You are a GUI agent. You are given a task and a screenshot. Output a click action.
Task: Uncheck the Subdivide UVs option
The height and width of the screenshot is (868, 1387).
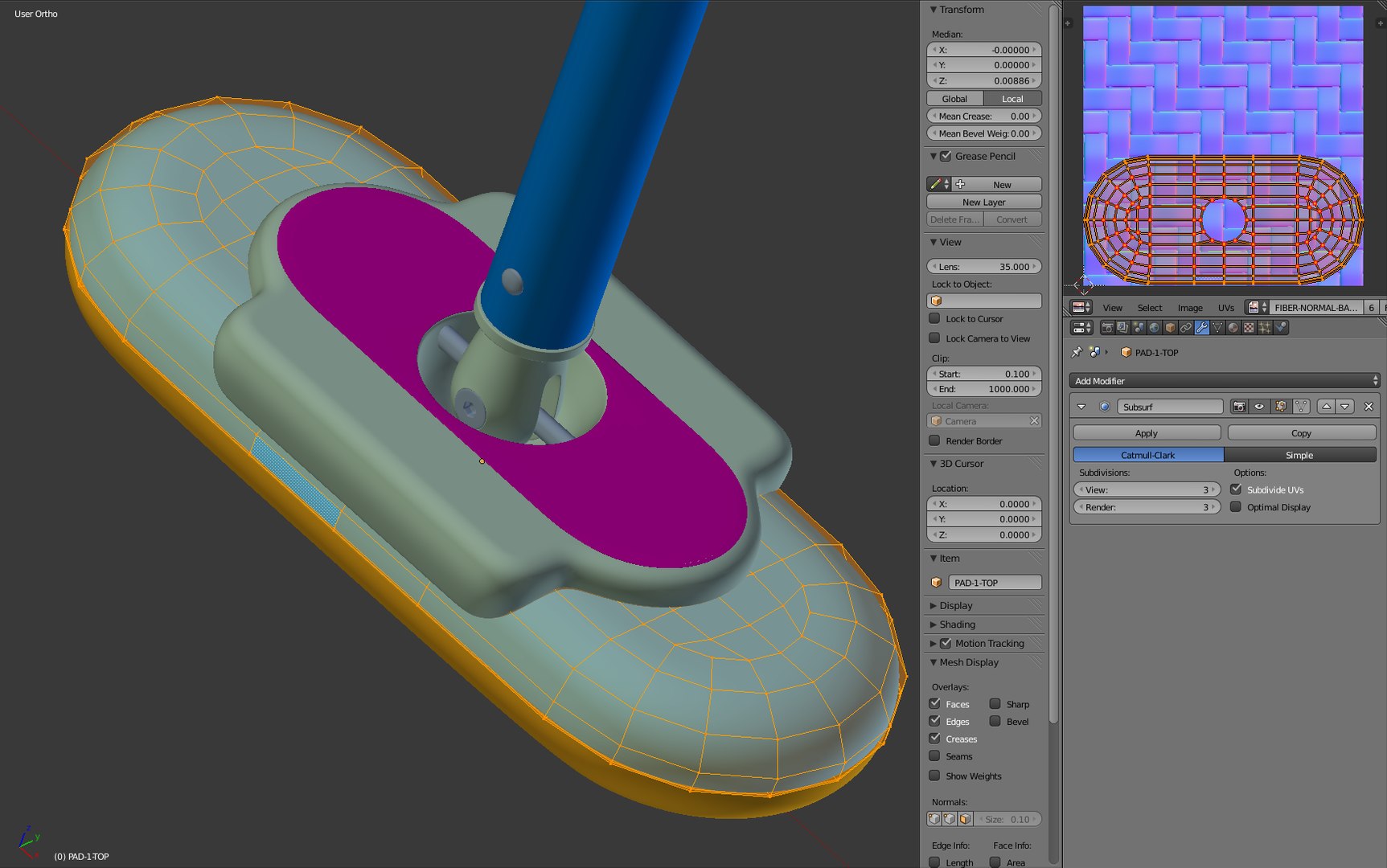pos(1236,489)
